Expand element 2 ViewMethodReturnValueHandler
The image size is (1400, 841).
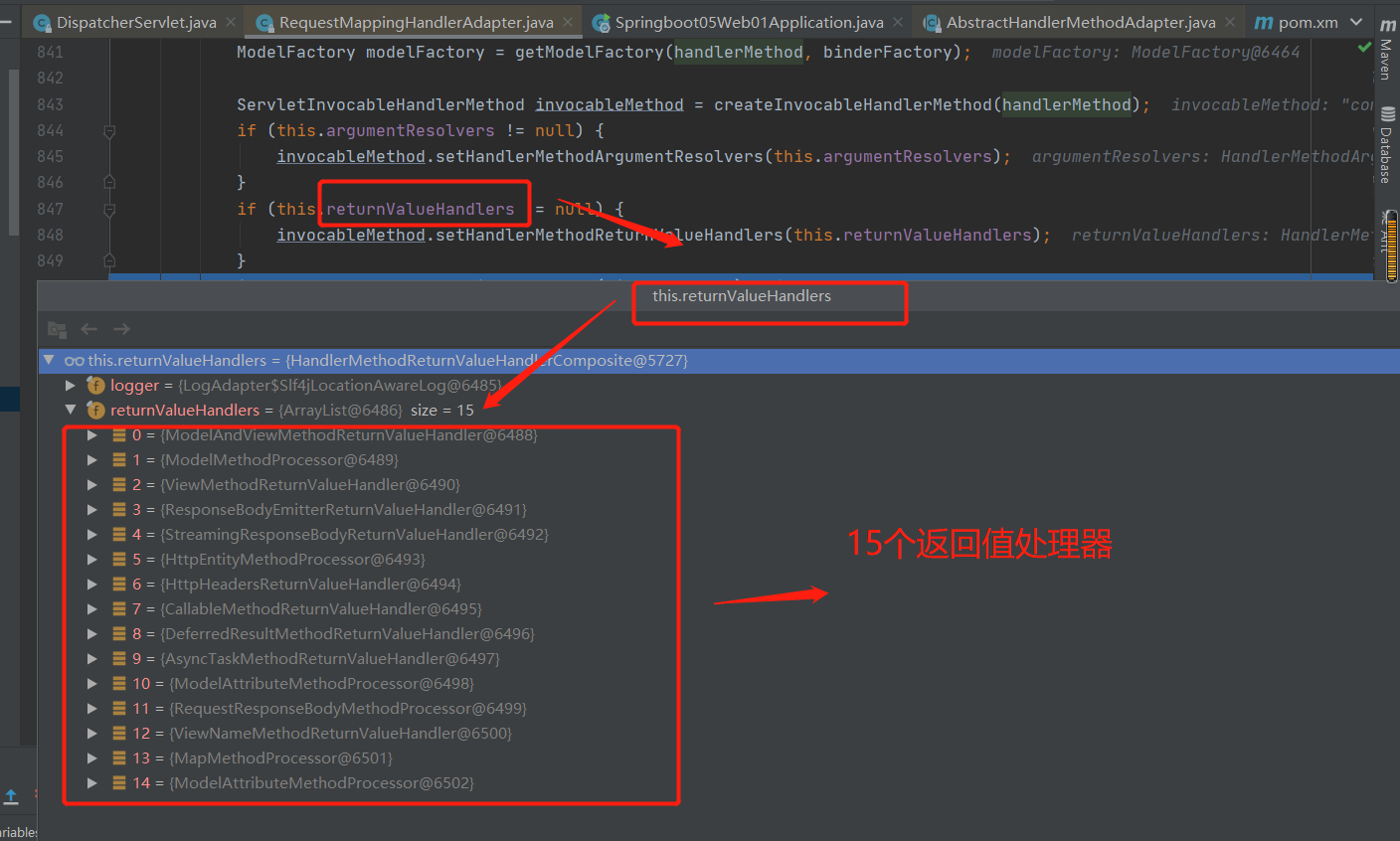pos(92,484)
